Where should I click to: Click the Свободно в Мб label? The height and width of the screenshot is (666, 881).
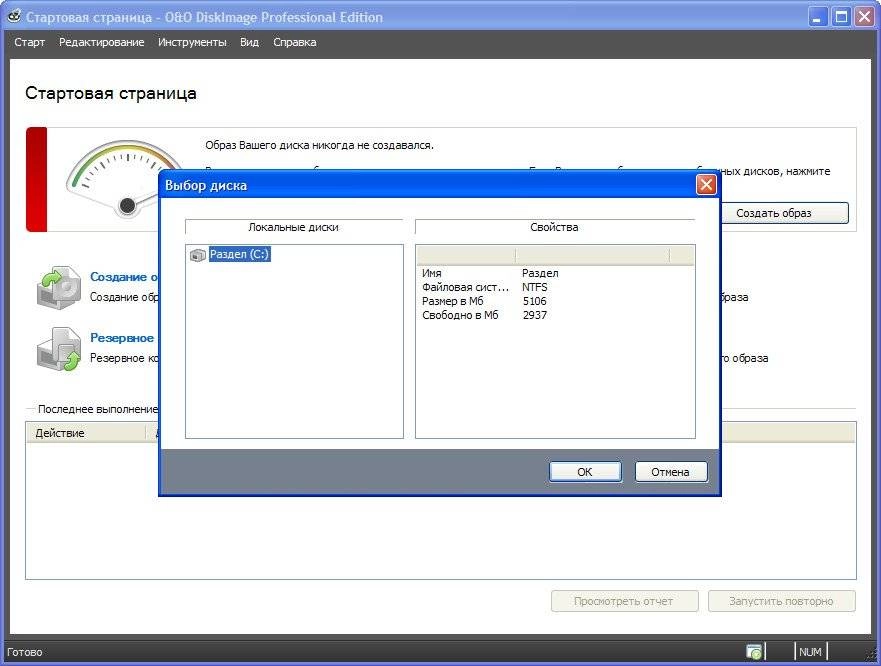460,315
